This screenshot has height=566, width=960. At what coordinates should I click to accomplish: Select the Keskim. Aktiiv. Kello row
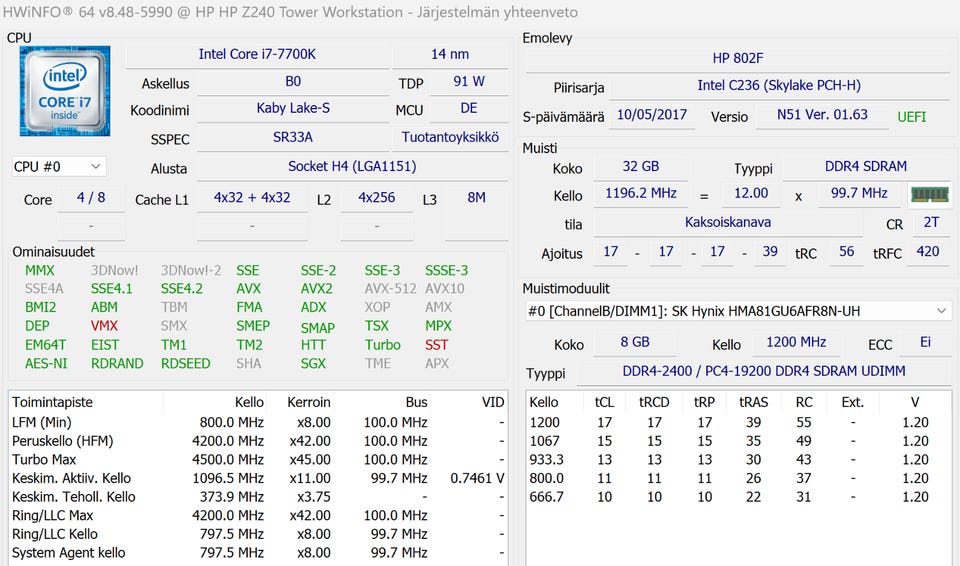258,478
